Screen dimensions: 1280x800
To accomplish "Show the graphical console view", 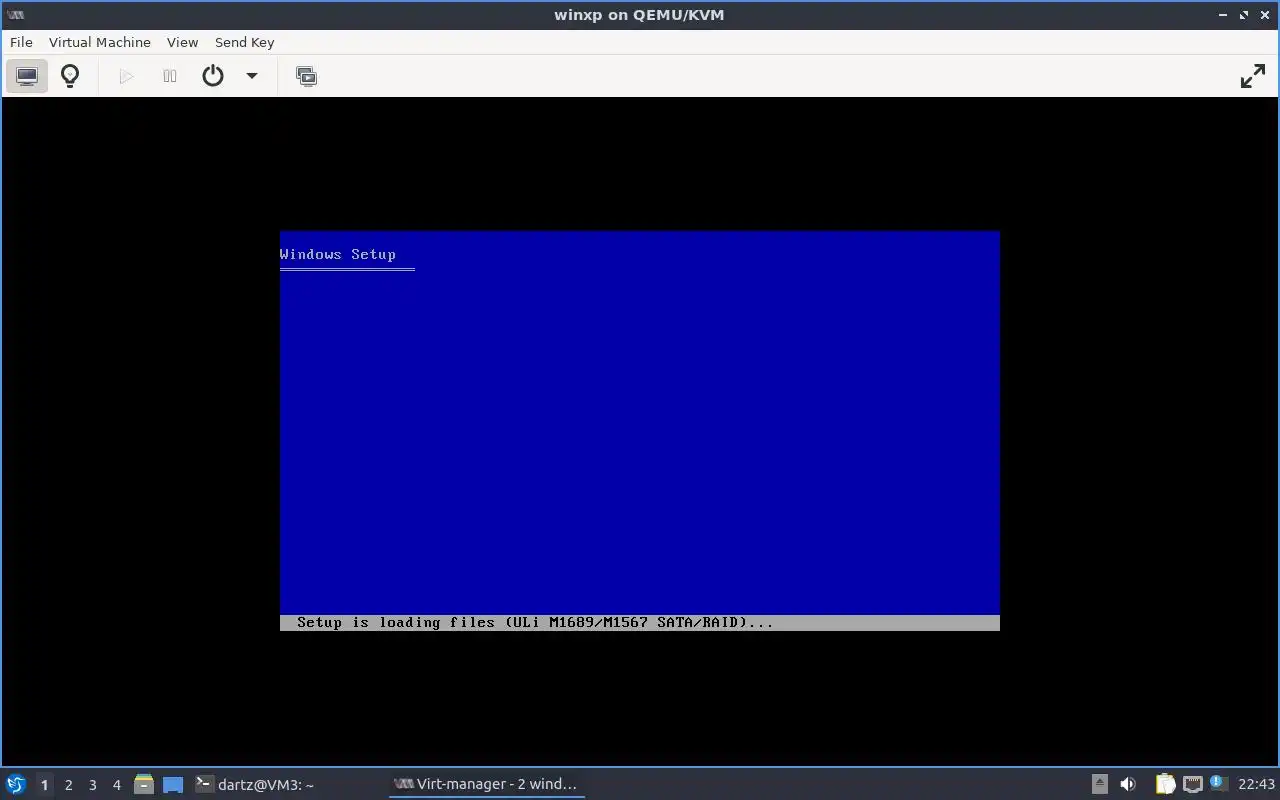I will (27, 76).
